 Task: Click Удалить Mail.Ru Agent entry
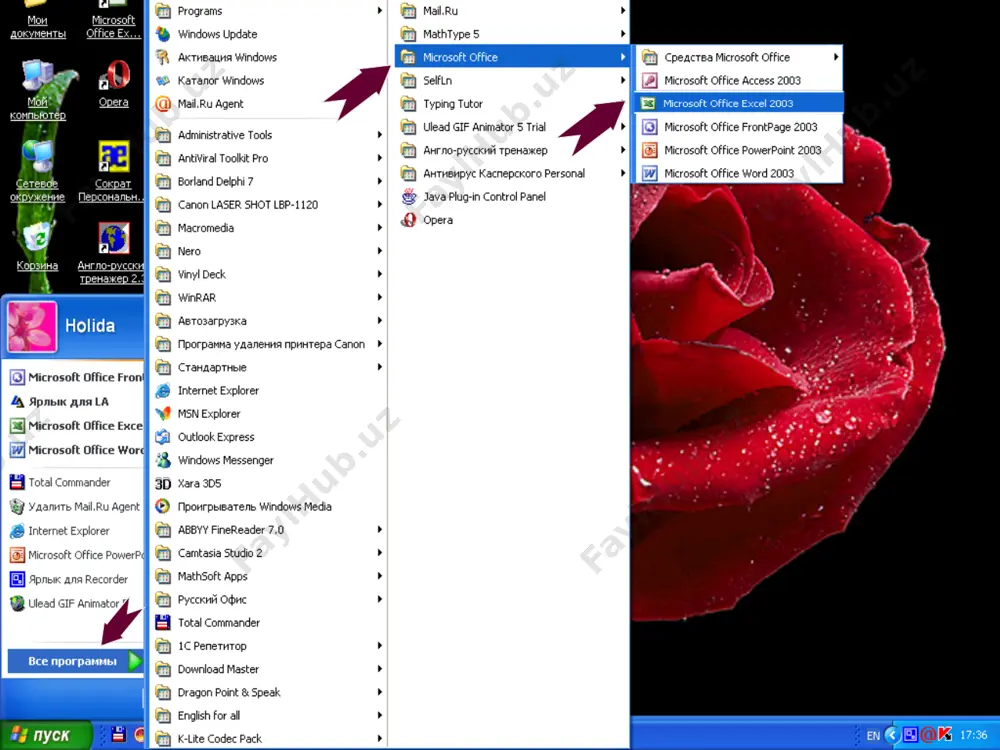[76, 507]
